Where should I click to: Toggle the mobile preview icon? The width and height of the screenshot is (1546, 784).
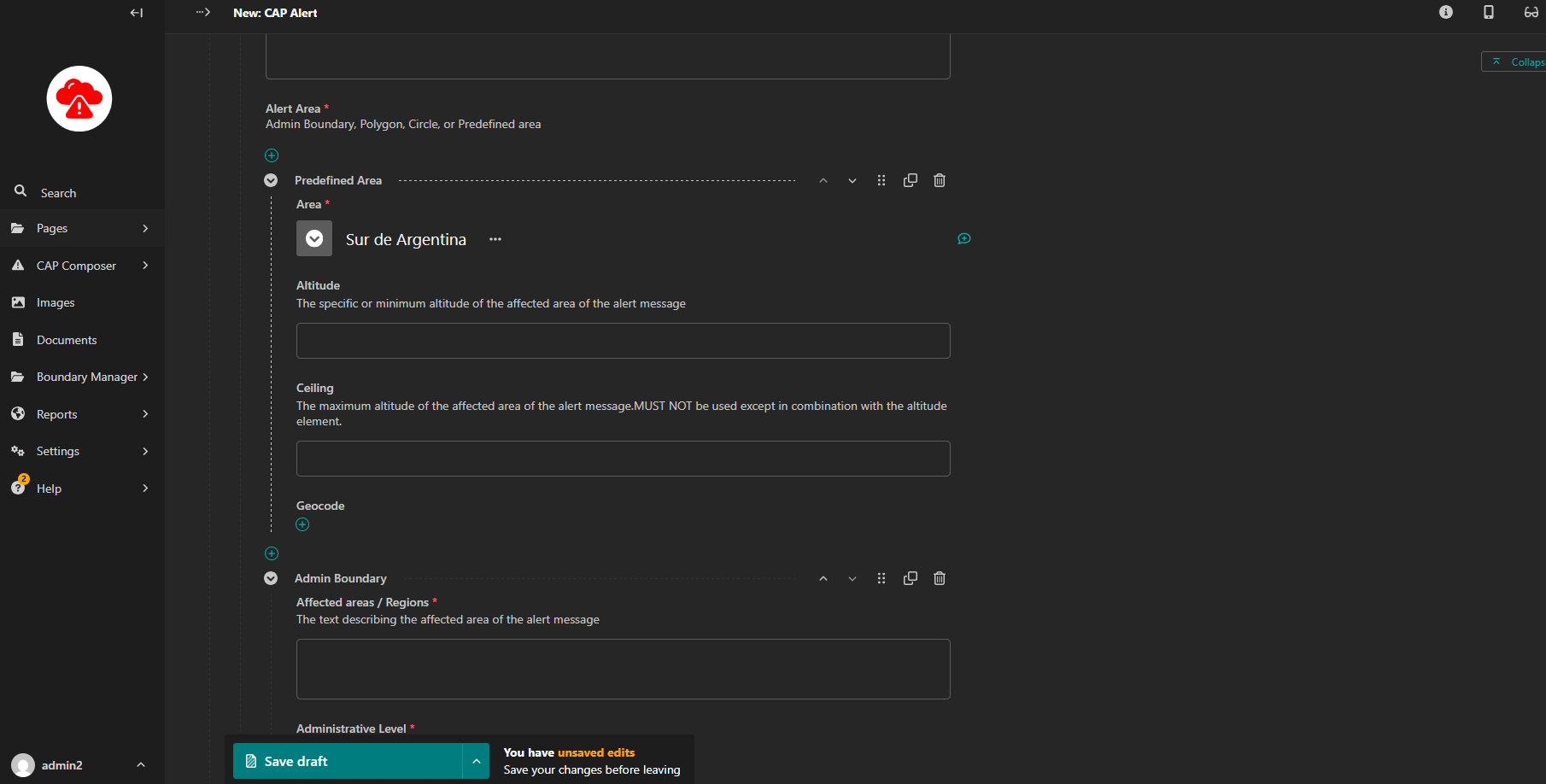pyautogui.click(x=1489, y=12)
